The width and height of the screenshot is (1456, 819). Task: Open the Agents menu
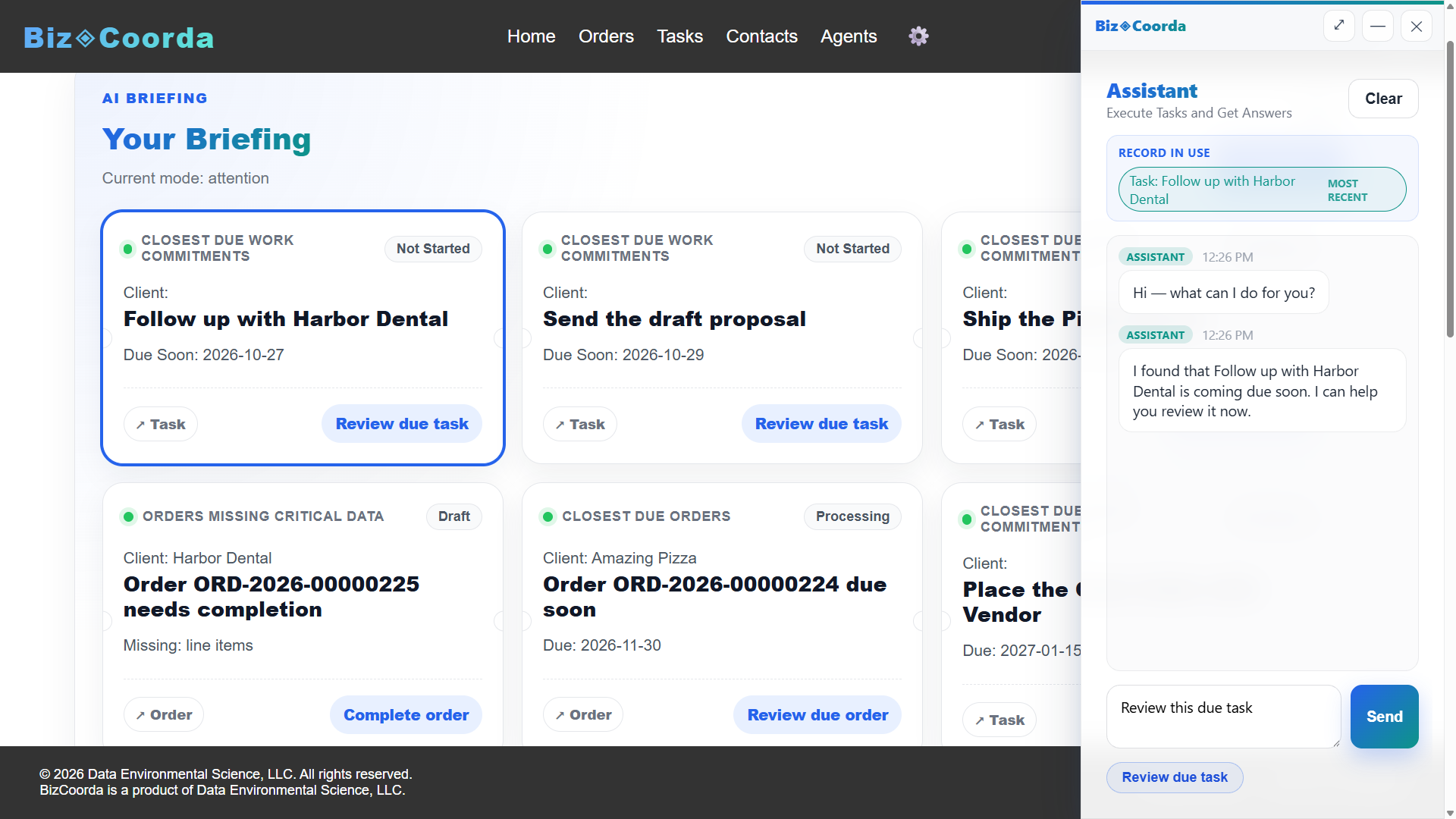click(x=849, y=36)
